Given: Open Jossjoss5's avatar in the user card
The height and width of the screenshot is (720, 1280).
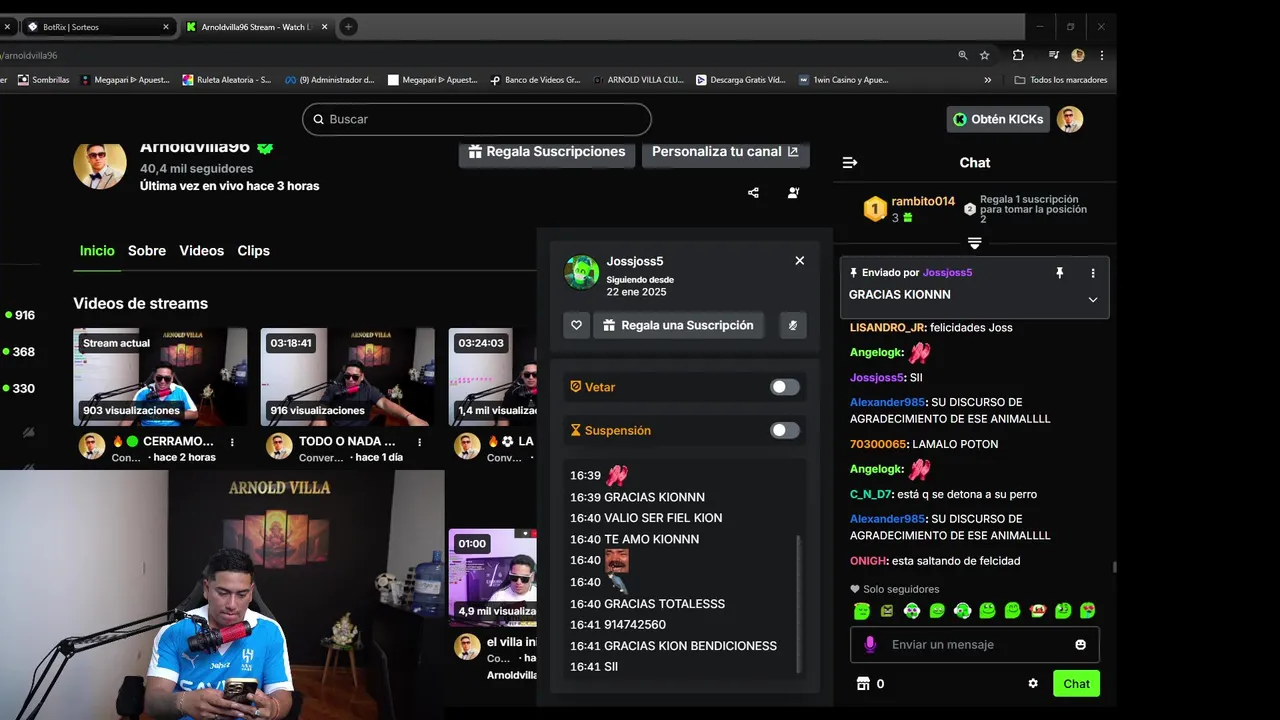Looking at the screenshot, I should click(582, 272).
